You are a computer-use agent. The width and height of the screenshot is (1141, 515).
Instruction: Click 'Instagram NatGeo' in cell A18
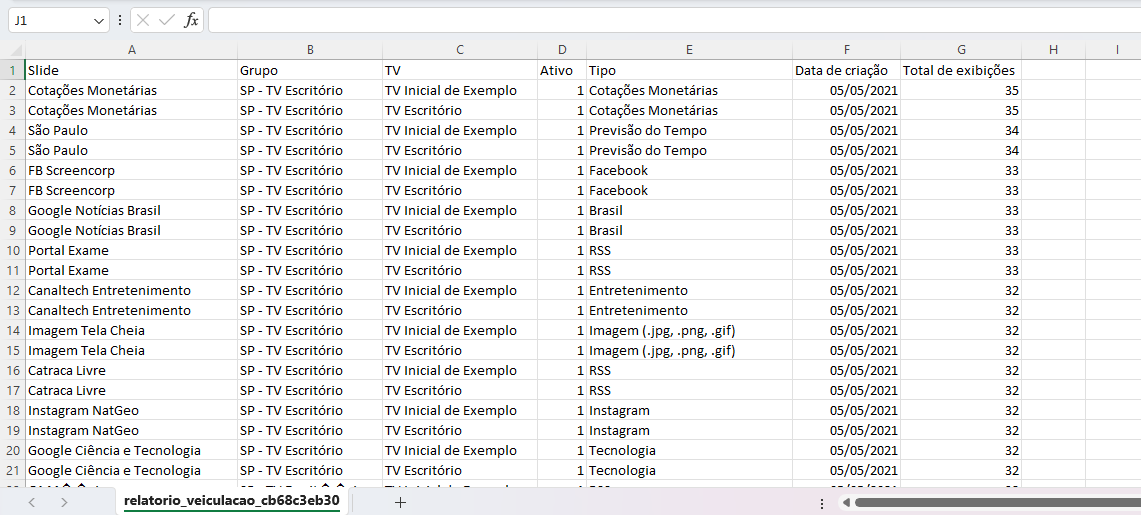(x=84, y=411)
